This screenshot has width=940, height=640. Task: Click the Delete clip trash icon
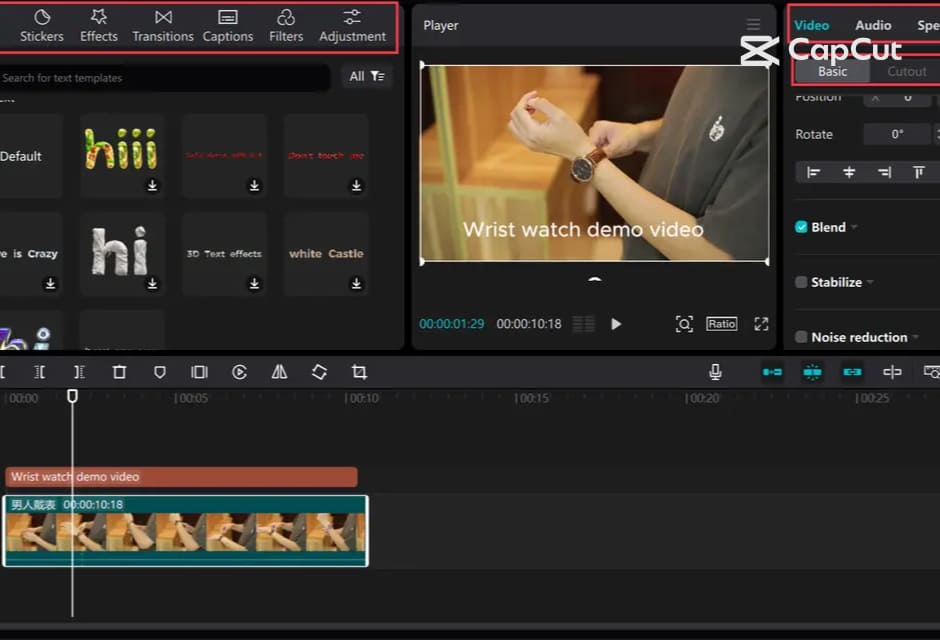119,372
